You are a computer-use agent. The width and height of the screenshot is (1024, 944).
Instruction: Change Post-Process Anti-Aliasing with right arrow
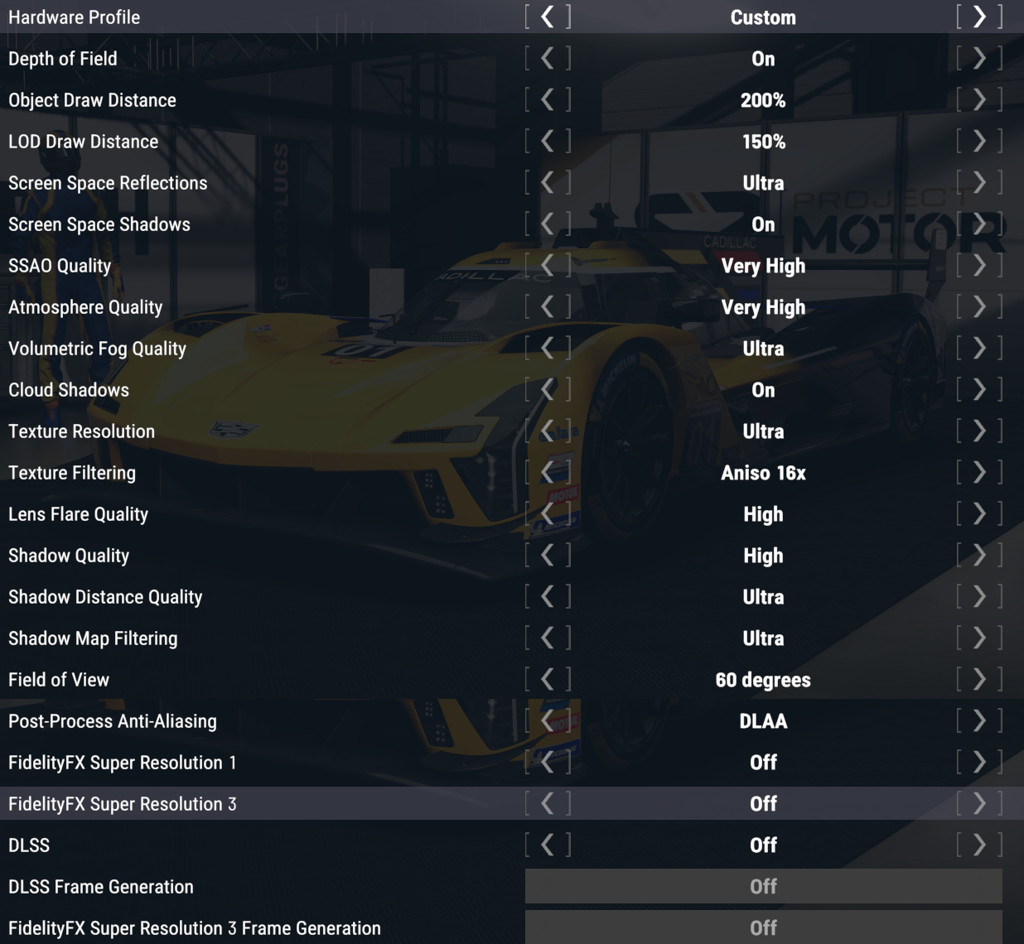click(x=979, y=721)
